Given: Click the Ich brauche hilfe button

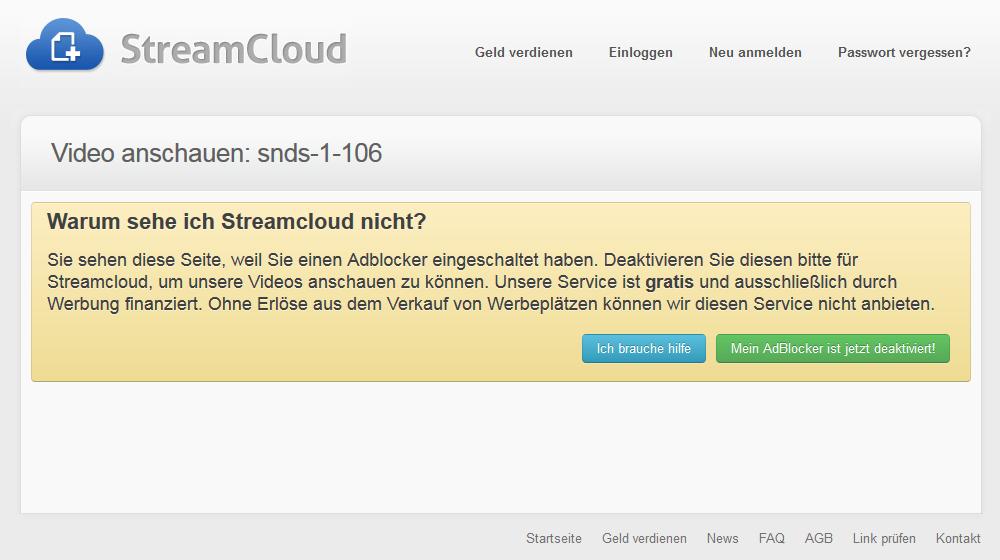Looking at the screenshot, I should pos(643,348).
